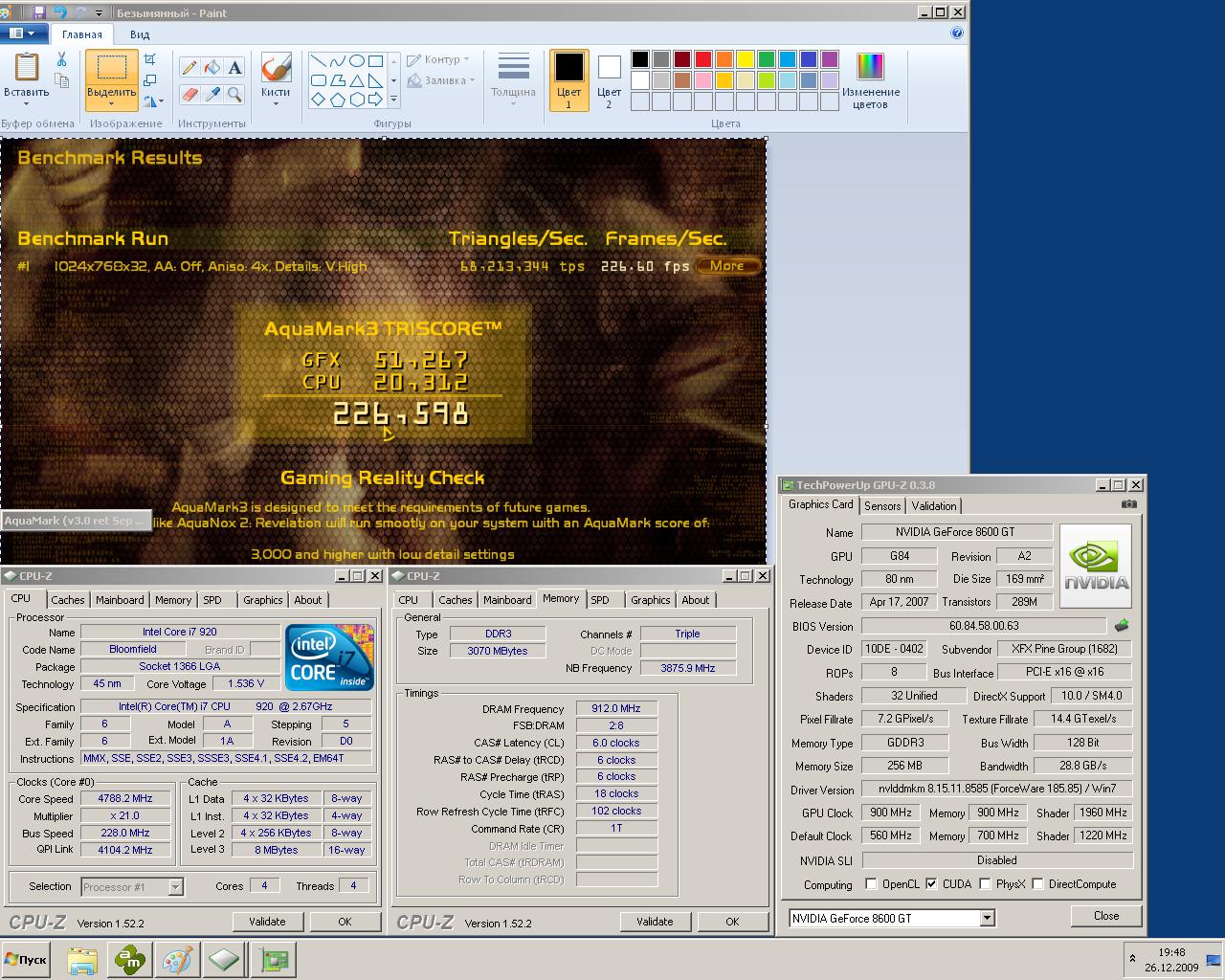Open Sensors tab in GPU-Z
The image size is (1225, 980).
point(882,506)
